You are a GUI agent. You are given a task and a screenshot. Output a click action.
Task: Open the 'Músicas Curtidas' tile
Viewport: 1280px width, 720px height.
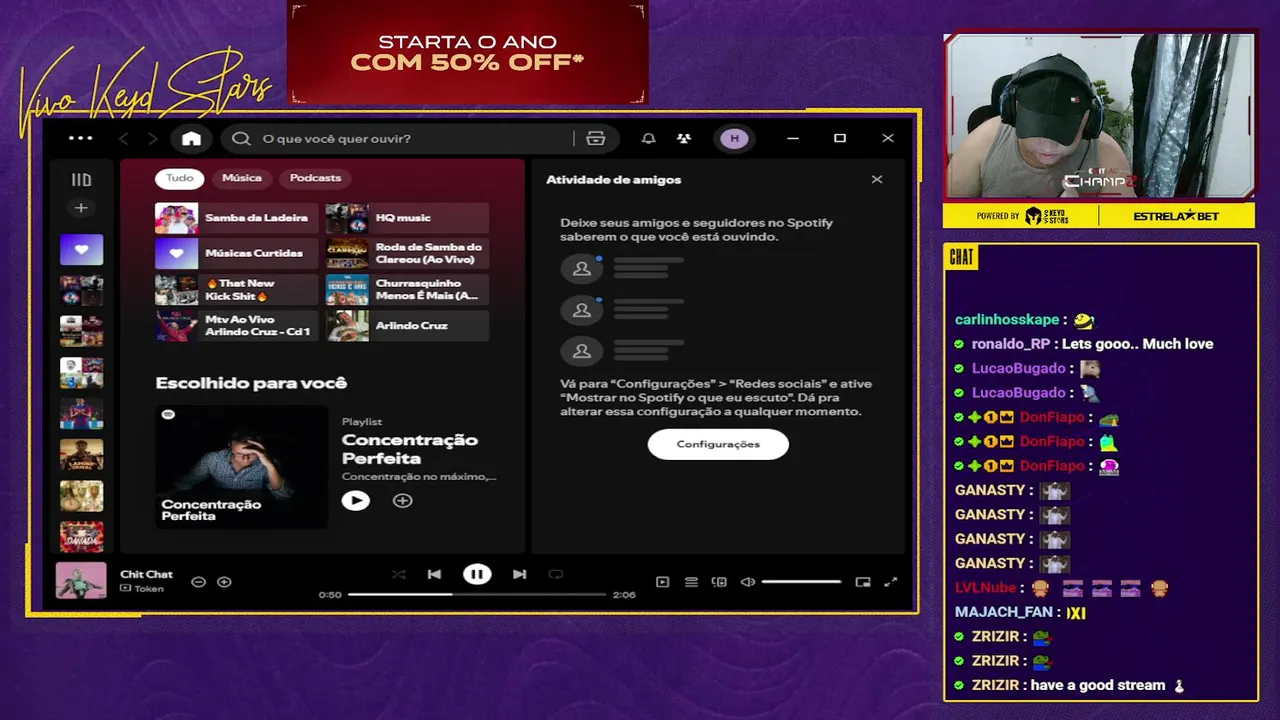236,254
